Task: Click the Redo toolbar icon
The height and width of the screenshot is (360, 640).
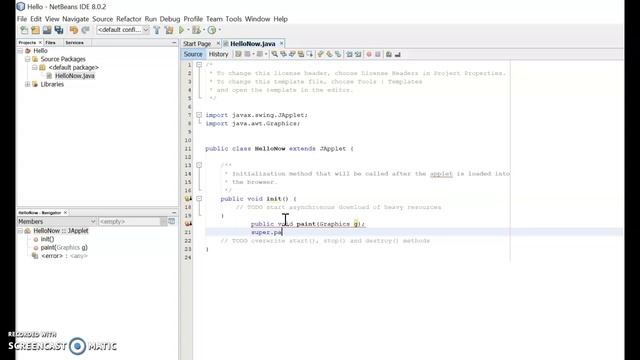Action: [x=85, y=30]
